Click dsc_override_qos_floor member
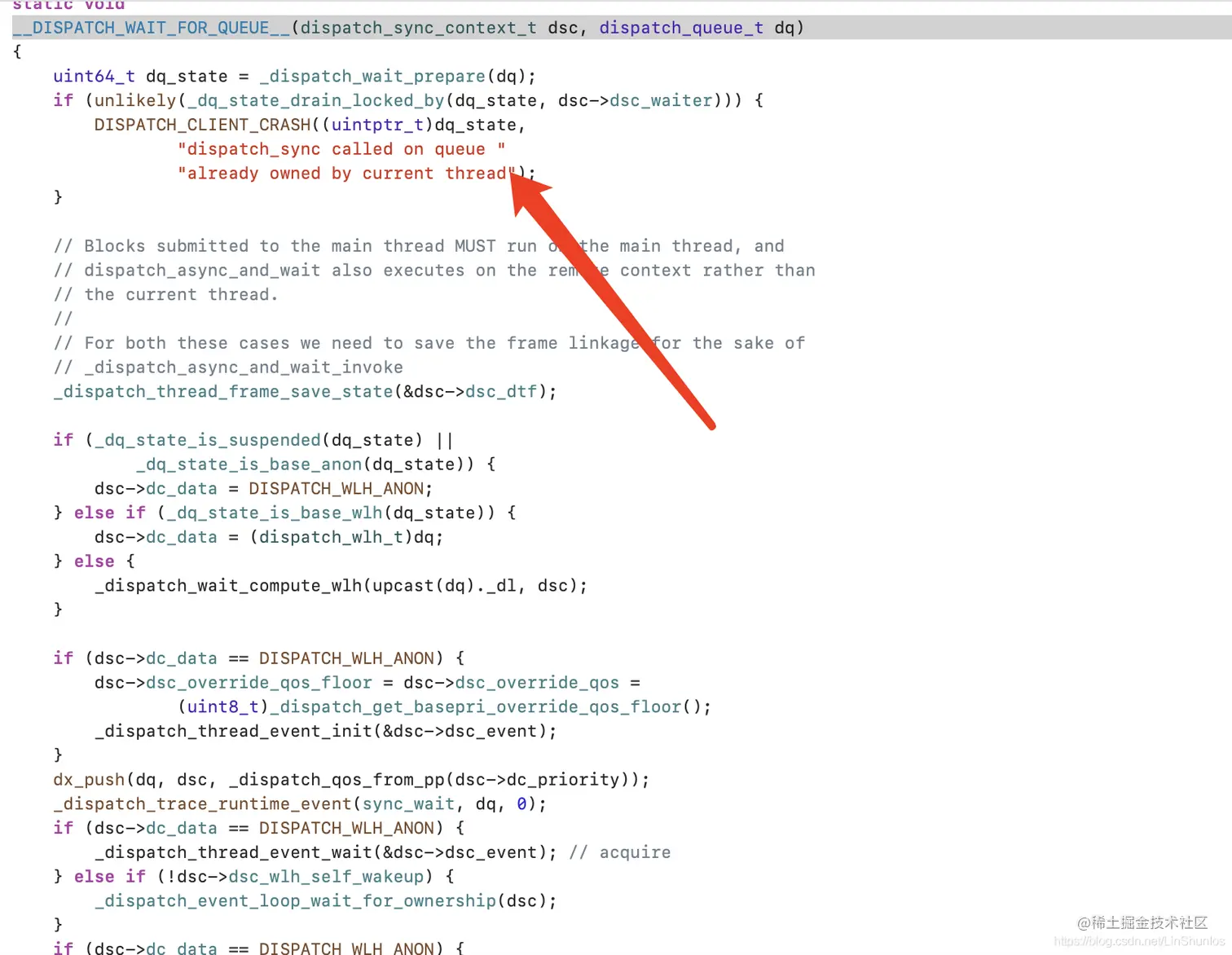 click(x=259, y=683)
